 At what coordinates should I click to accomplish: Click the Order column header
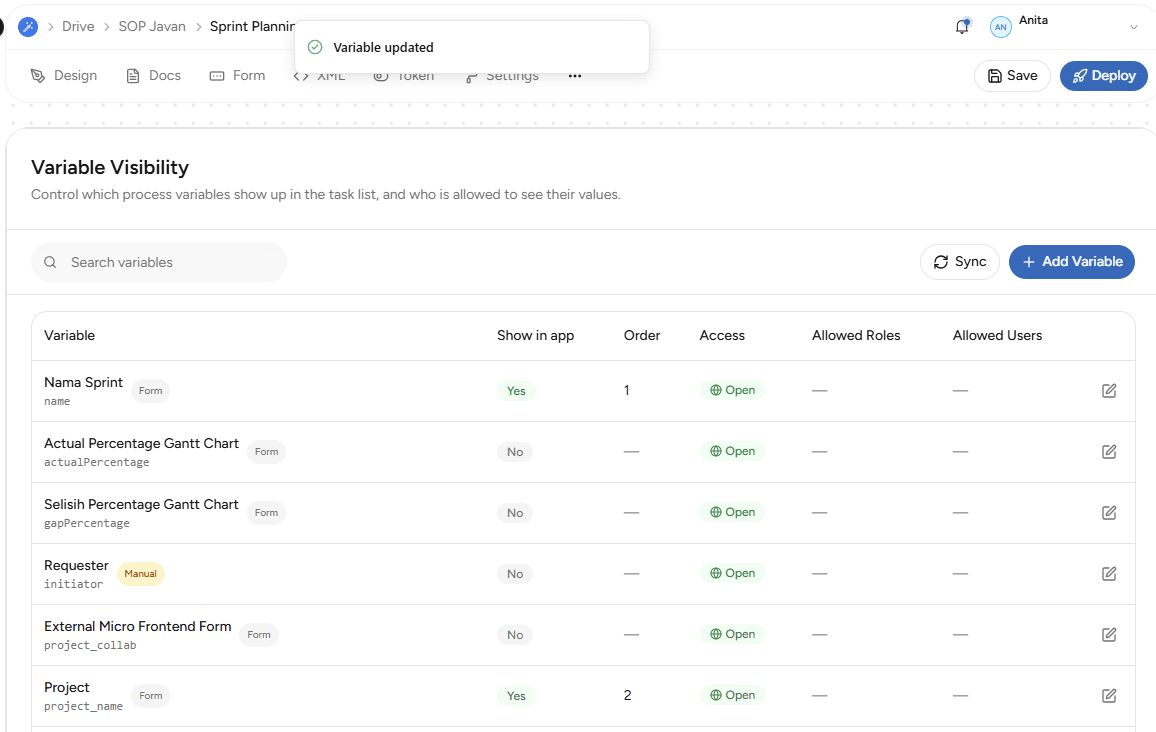tap(642, 335)
